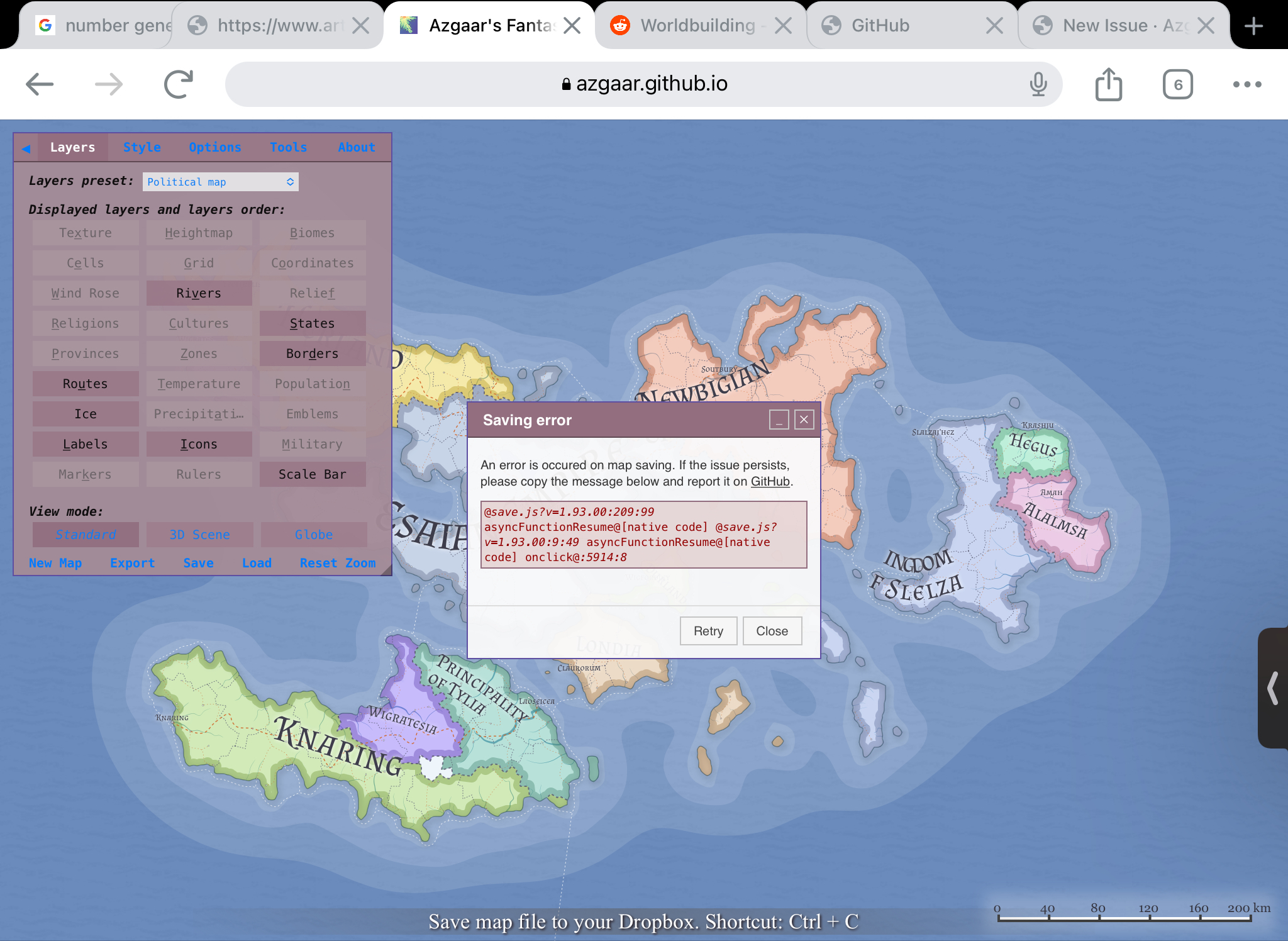Open the Tools menu
This screenshot has height=941, width=1288.
pos(288,147)
